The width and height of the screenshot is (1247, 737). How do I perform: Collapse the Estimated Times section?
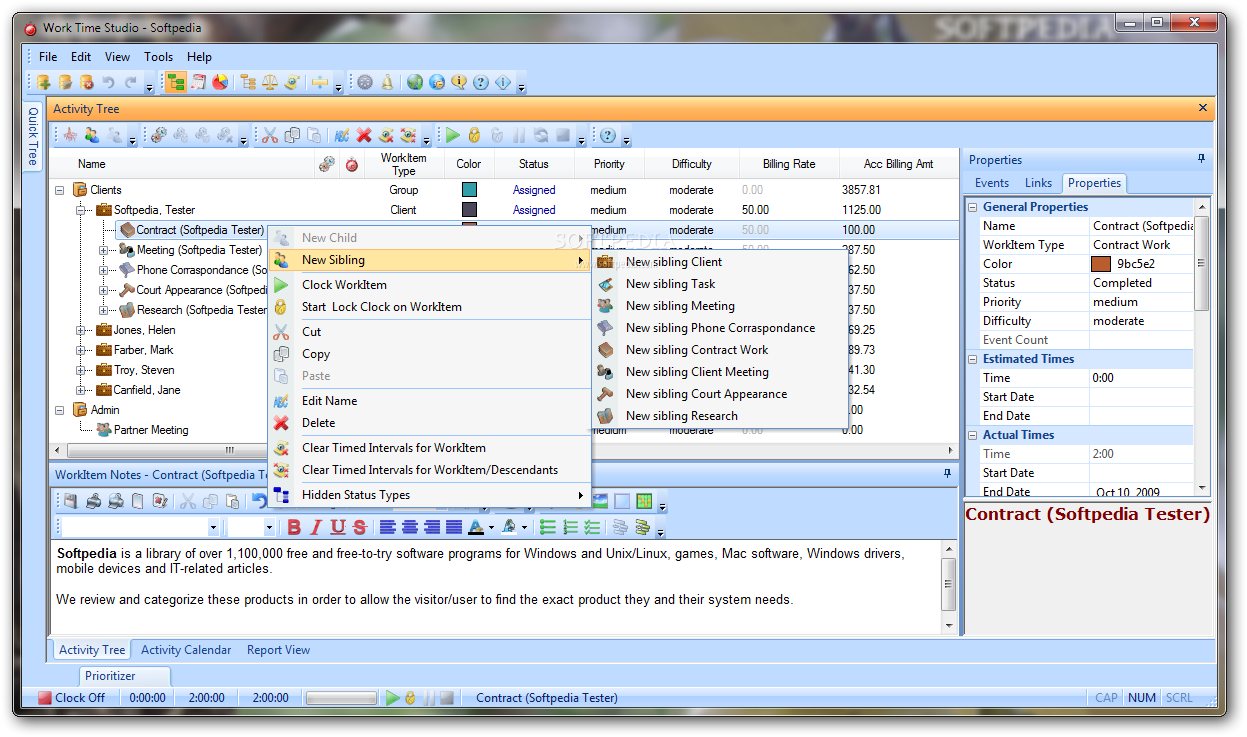973,359
